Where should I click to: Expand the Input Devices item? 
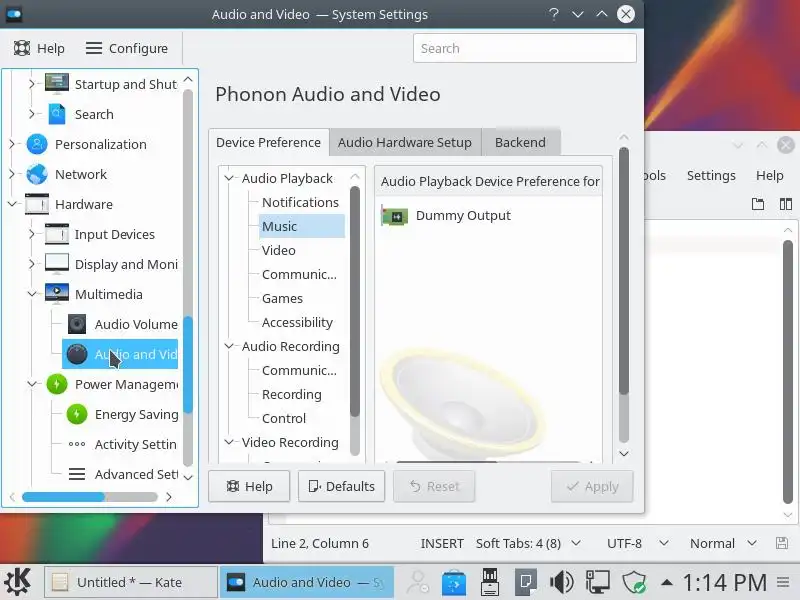(32, 234)
